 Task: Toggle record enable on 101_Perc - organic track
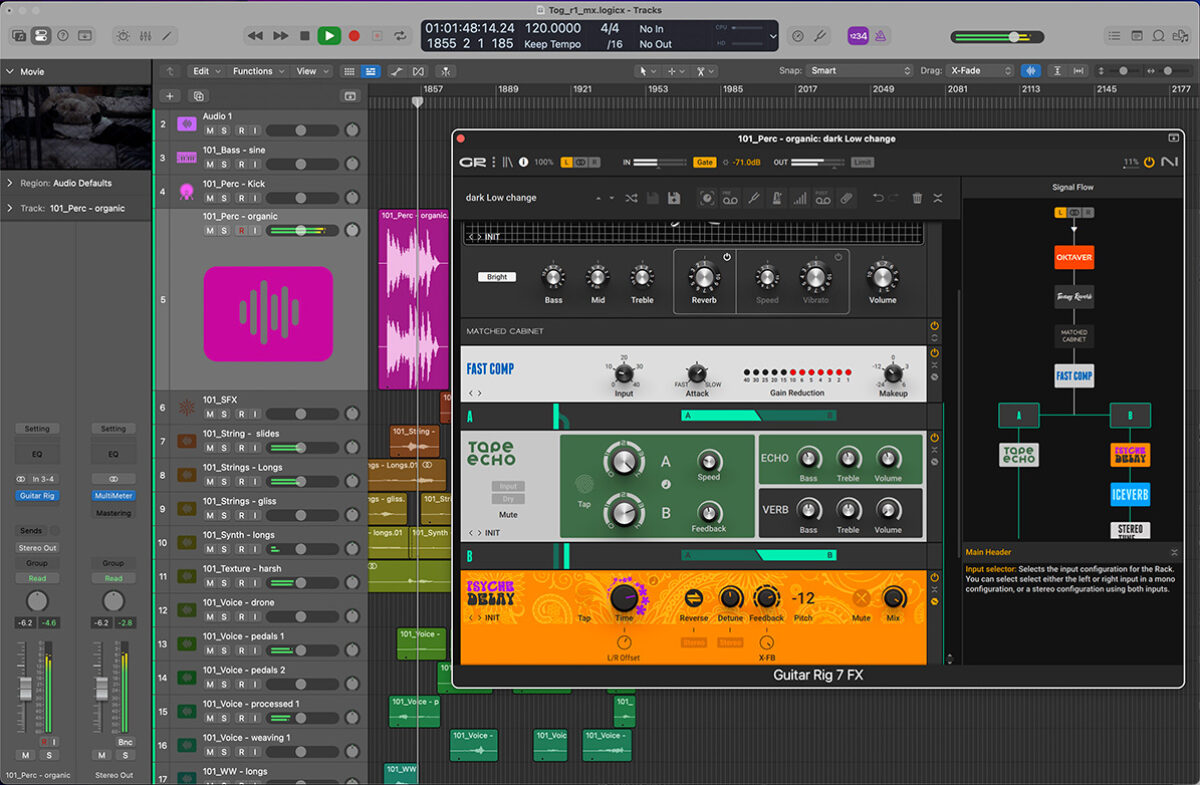tap(240, 231)
